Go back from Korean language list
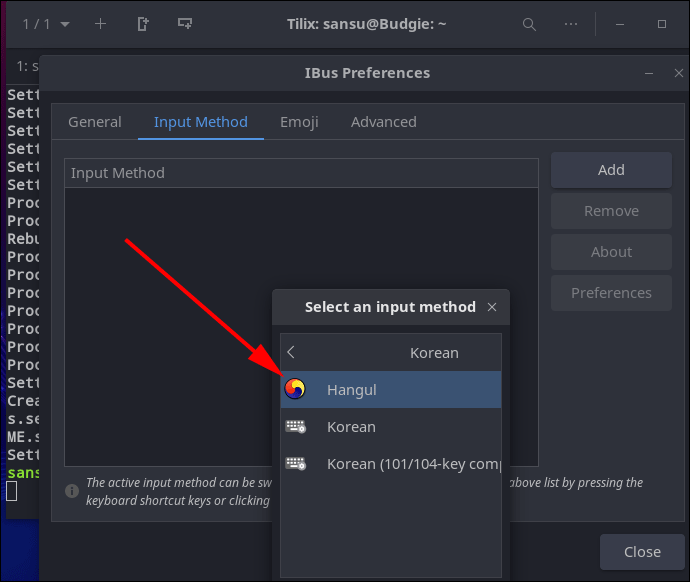The height and width of the screenshot is (582, 690). coord(290,352)
